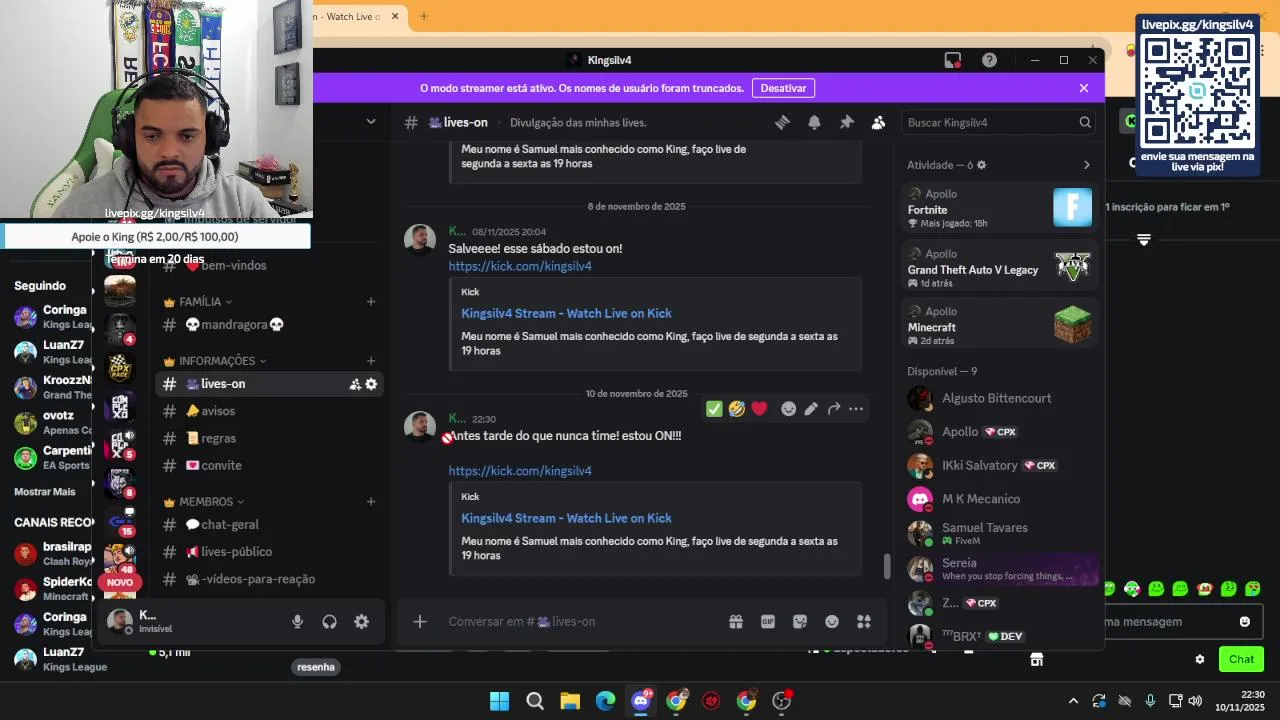Edit hovered message with pencil icon
The height and width of the screenshot is (720, 1280).
[x=811, y=409]
